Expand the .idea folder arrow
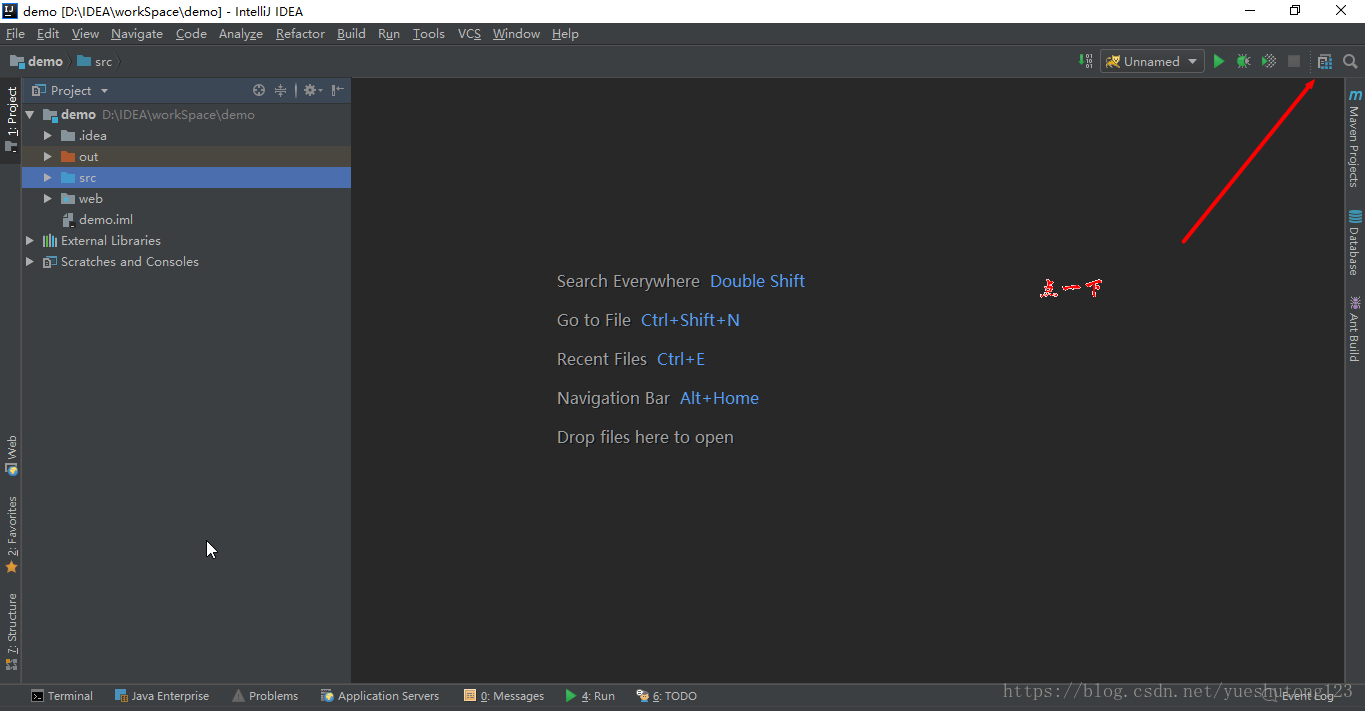Screen dimensions: 1365x711 (47, 136)
